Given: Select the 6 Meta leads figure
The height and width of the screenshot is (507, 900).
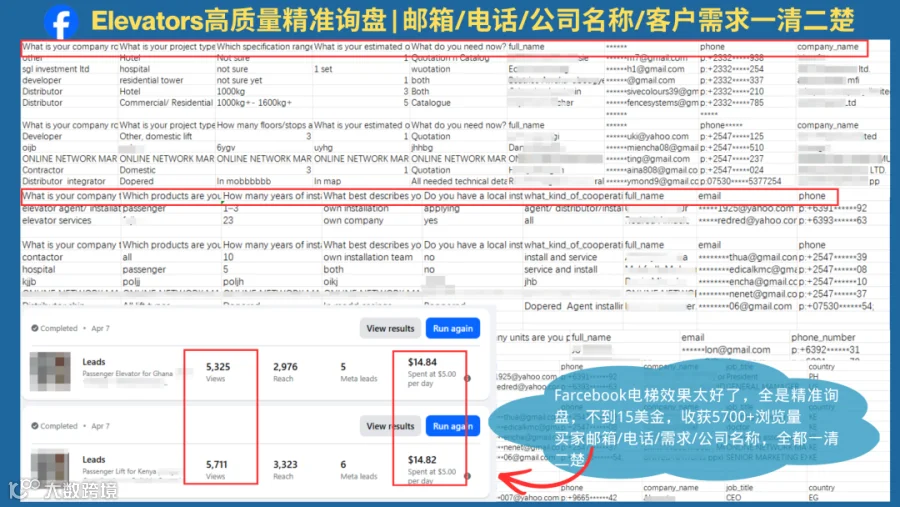Looking at the screenshot, I should coord(343,464).
